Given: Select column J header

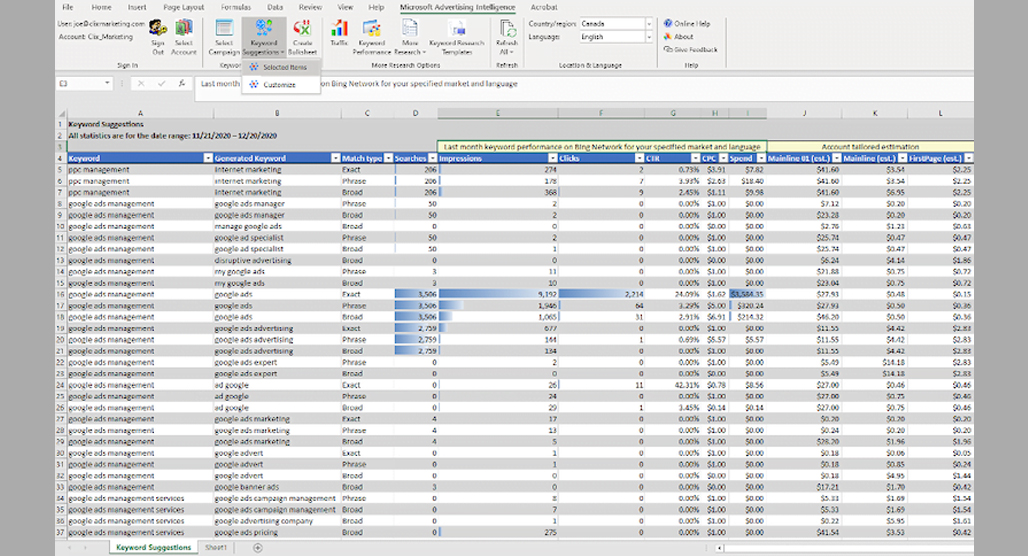Looking at the screenshot, I should click(804, 113).
